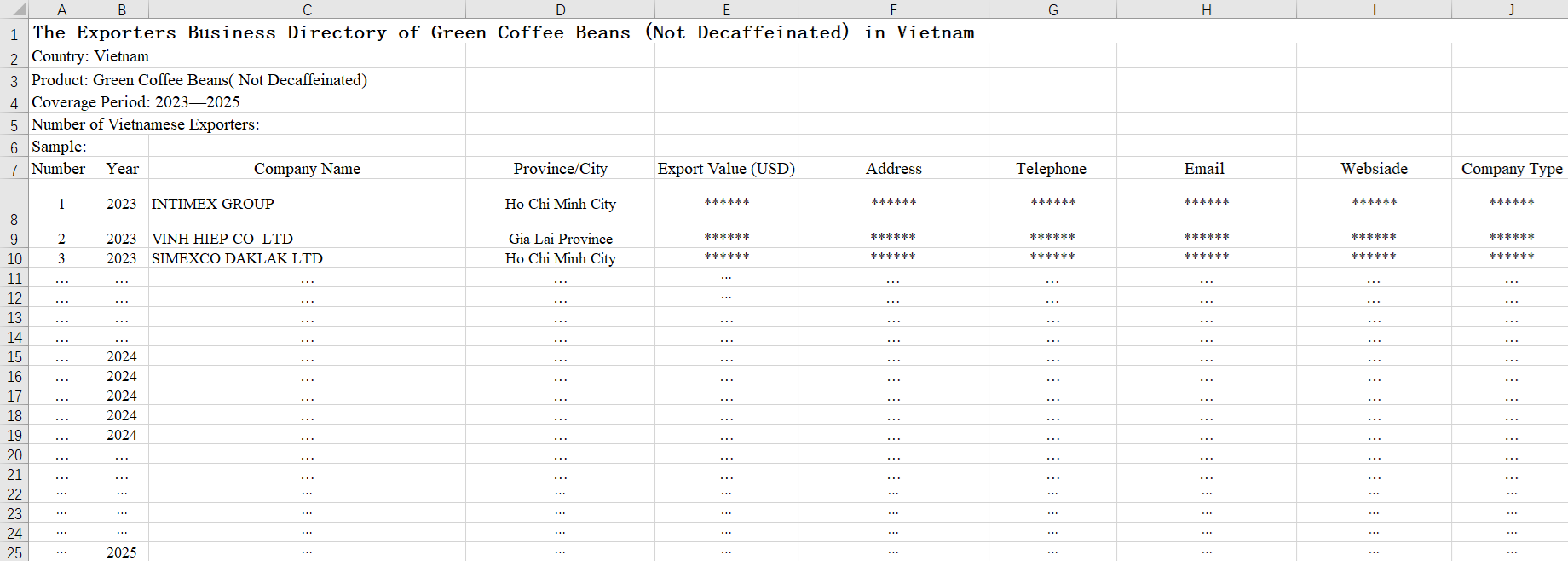The image size is (1568, 561).
Task: Click the select-all corner of the sheet
Action: pos(14,9)
